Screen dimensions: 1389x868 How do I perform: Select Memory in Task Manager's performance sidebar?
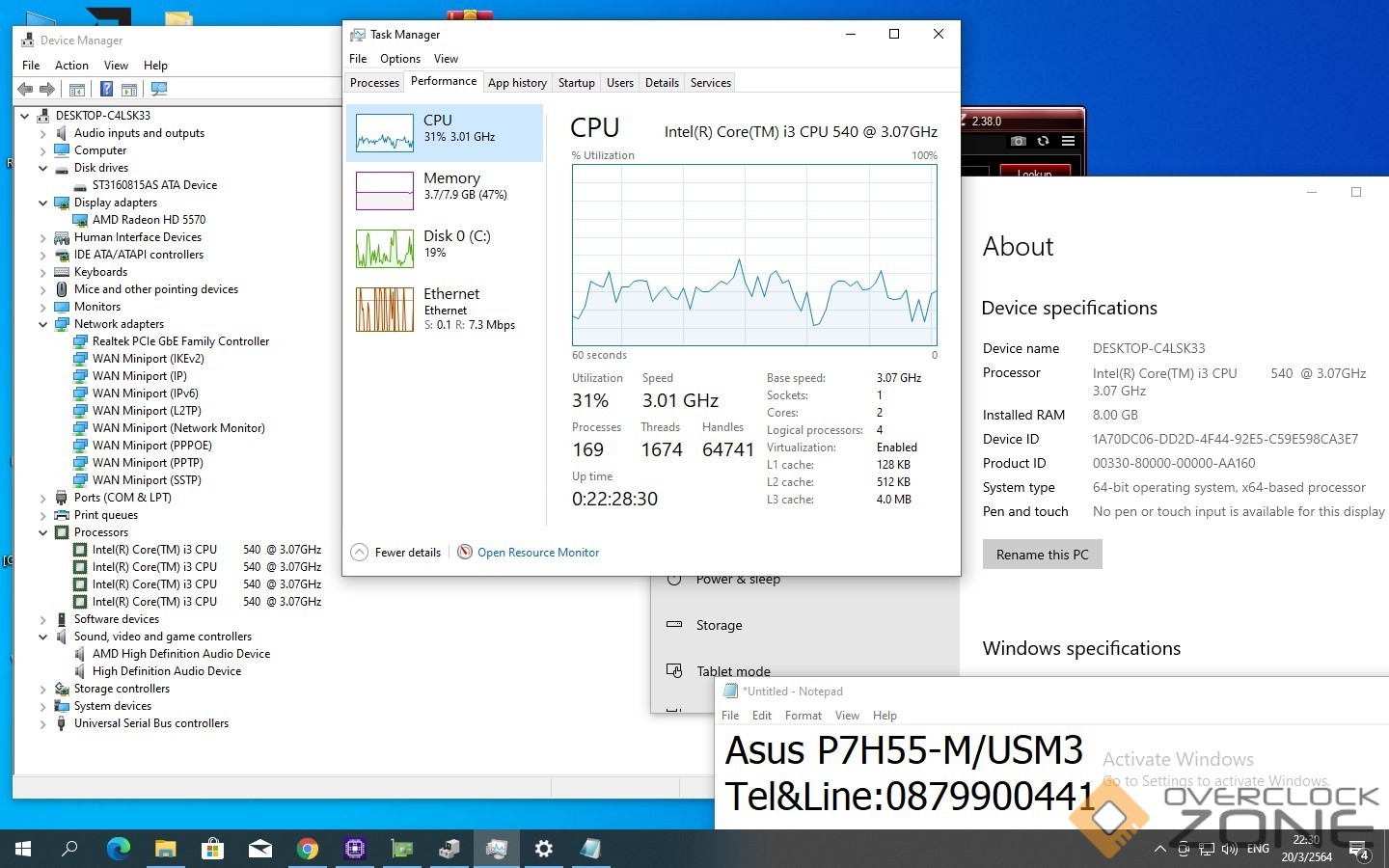pyautogui.click(x=445, y=190)
